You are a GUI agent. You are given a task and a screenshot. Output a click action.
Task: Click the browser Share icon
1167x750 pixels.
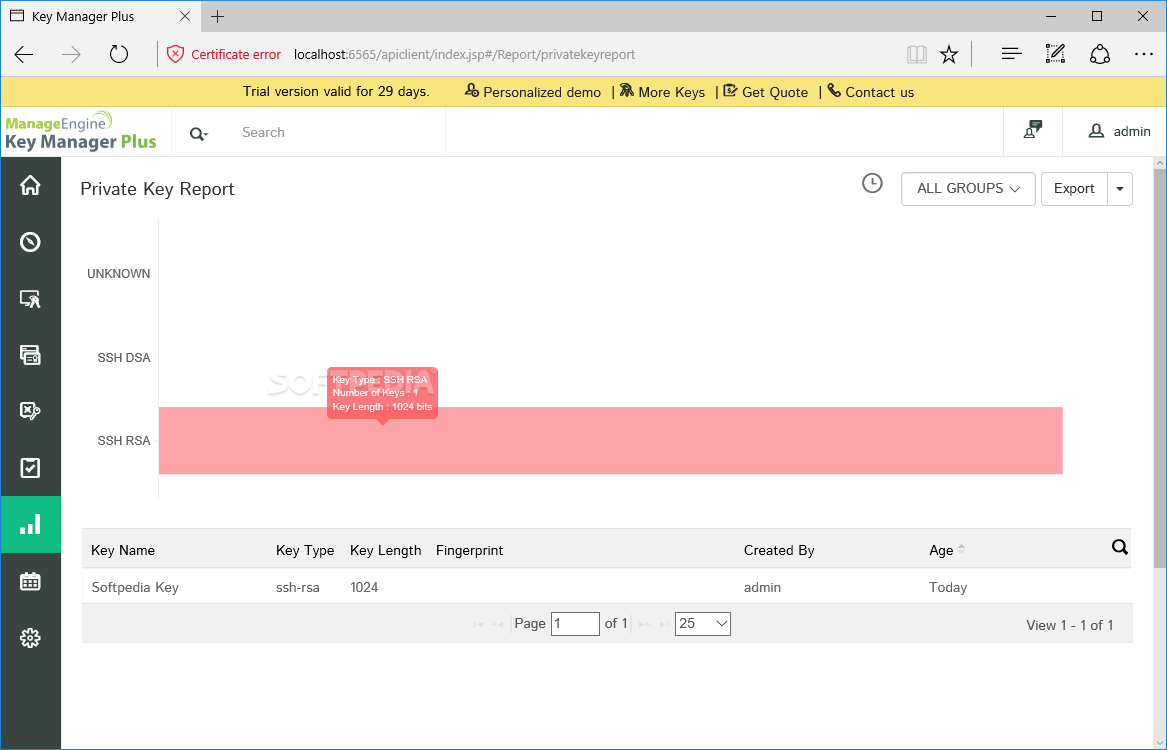click(1100, 54)
